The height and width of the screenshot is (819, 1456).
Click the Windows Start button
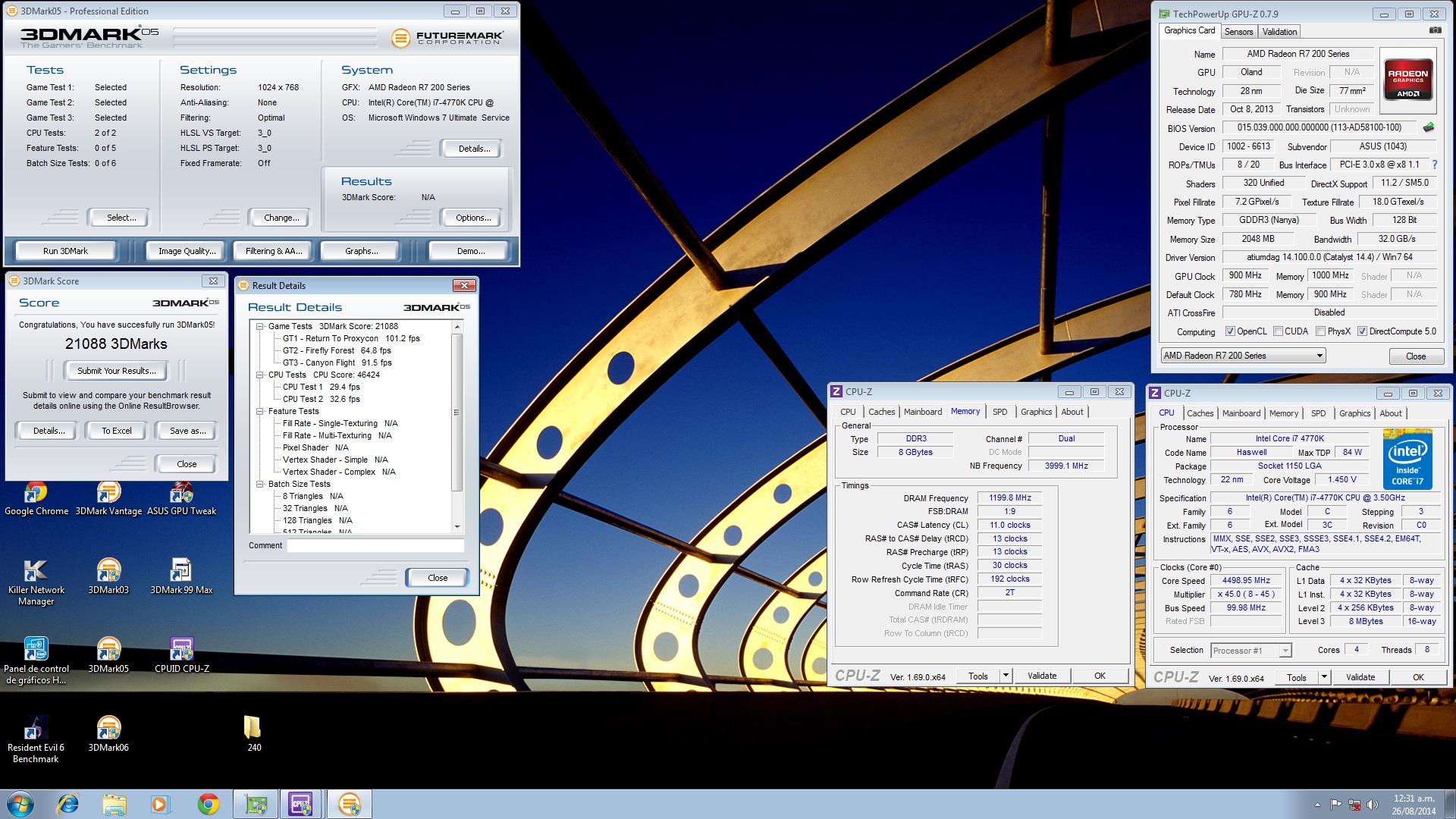click(20, 804)
